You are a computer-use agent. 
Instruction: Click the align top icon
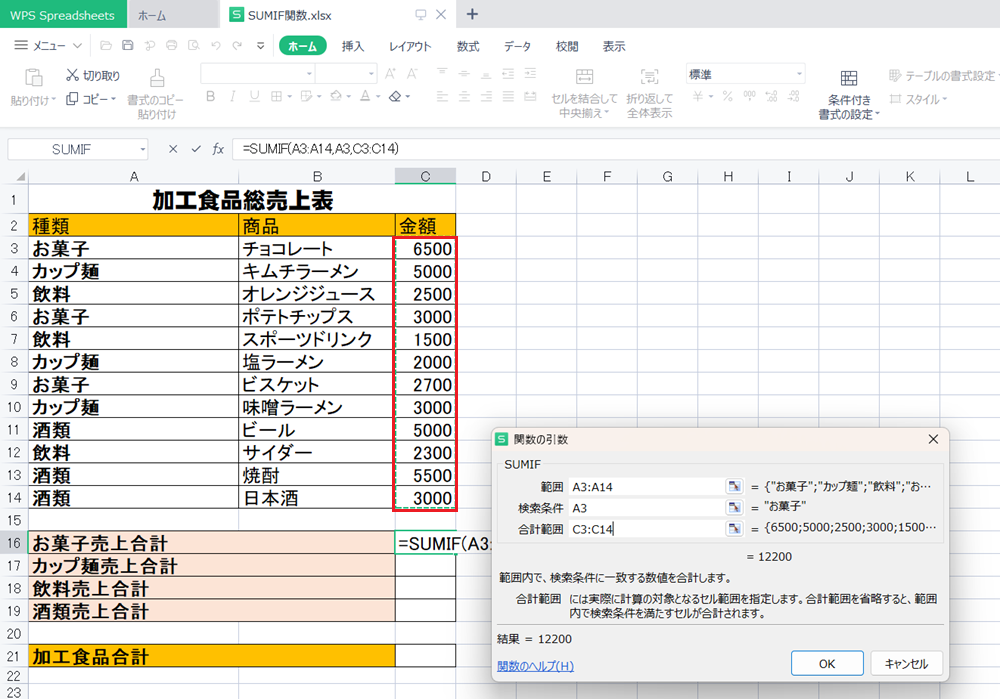tap(442, 74)
